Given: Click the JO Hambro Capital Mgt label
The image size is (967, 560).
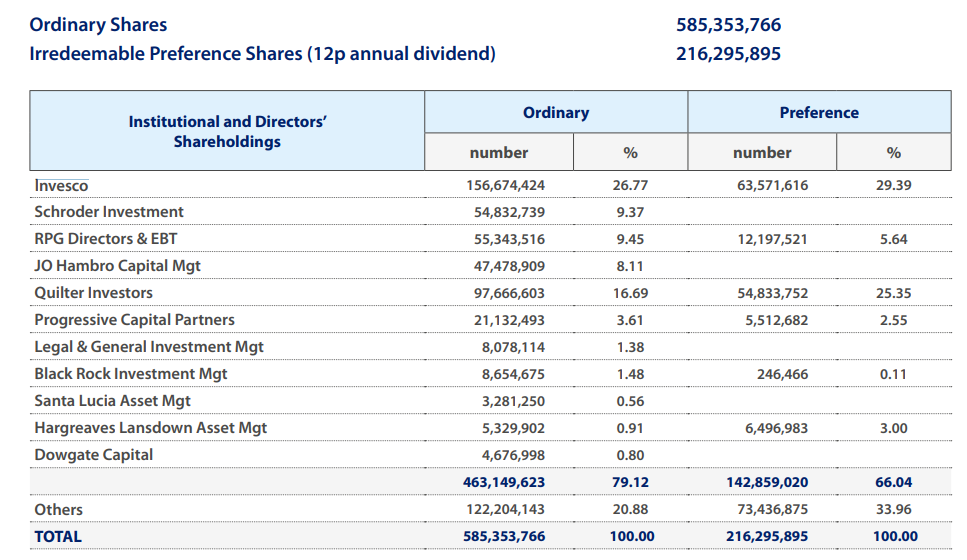Looking at the screenshot, I should tap(117, 266).
